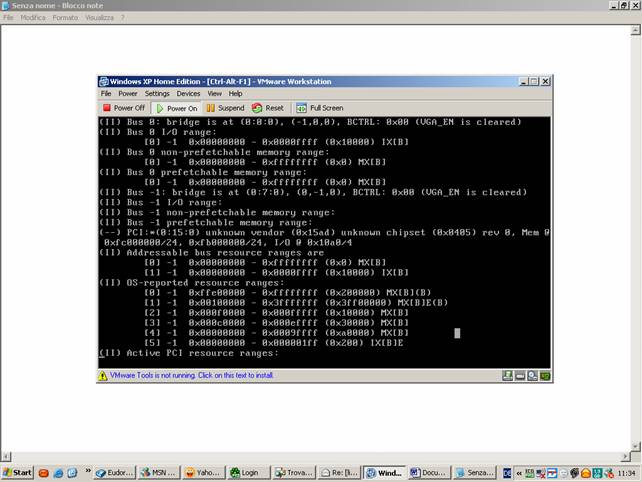
Task: Click the Notepad title bar icon
Action: point(6,5)
